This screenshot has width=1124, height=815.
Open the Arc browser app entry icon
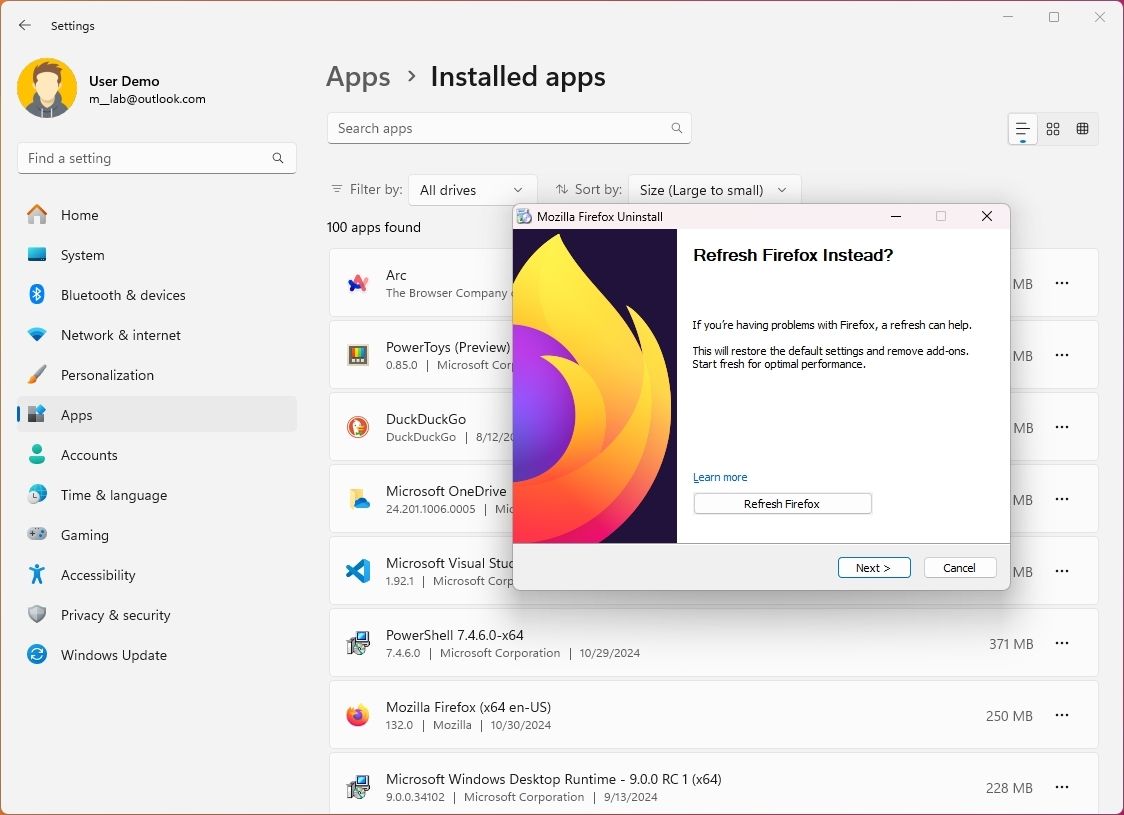(358, 283)
